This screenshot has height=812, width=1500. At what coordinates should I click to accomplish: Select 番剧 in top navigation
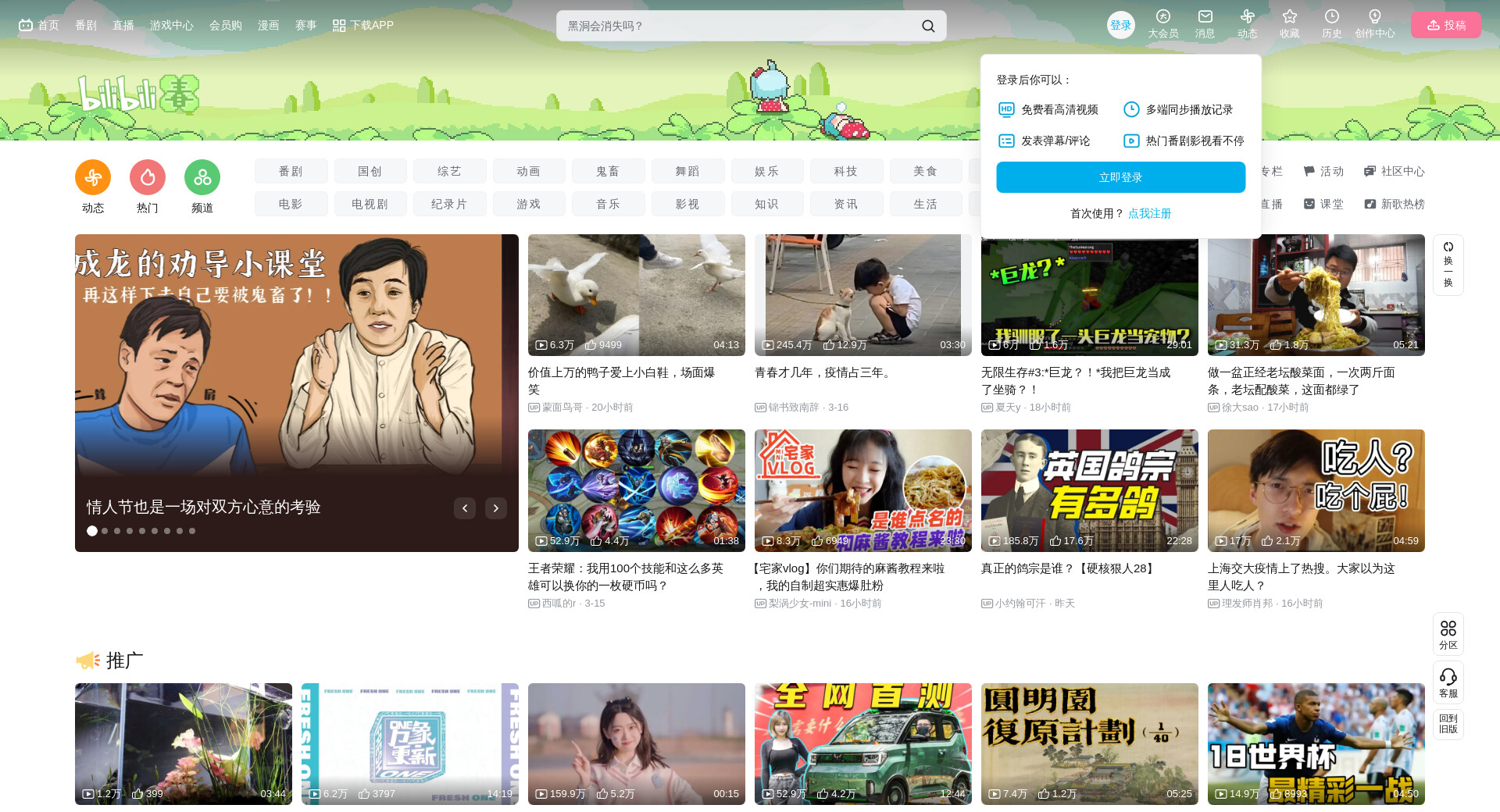pos(86,26)
